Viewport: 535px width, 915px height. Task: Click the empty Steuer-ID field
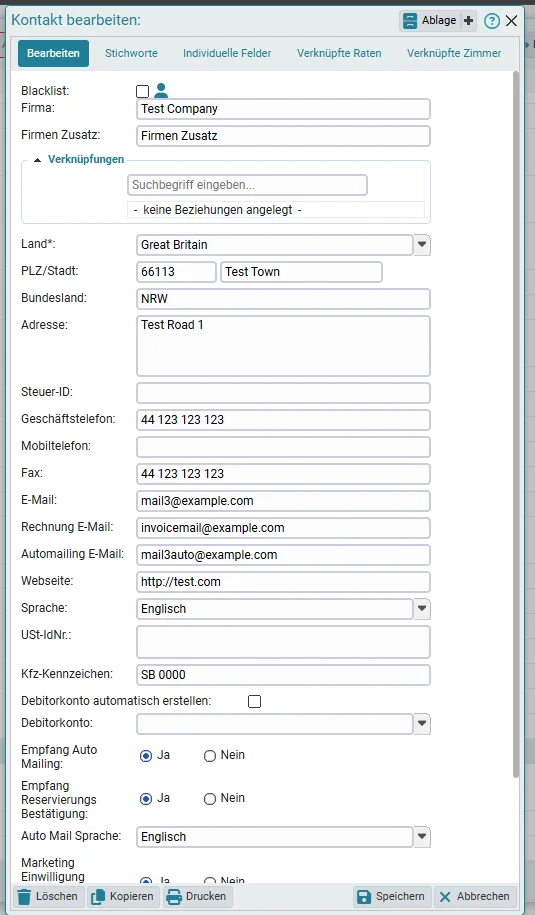click(284, 393)
